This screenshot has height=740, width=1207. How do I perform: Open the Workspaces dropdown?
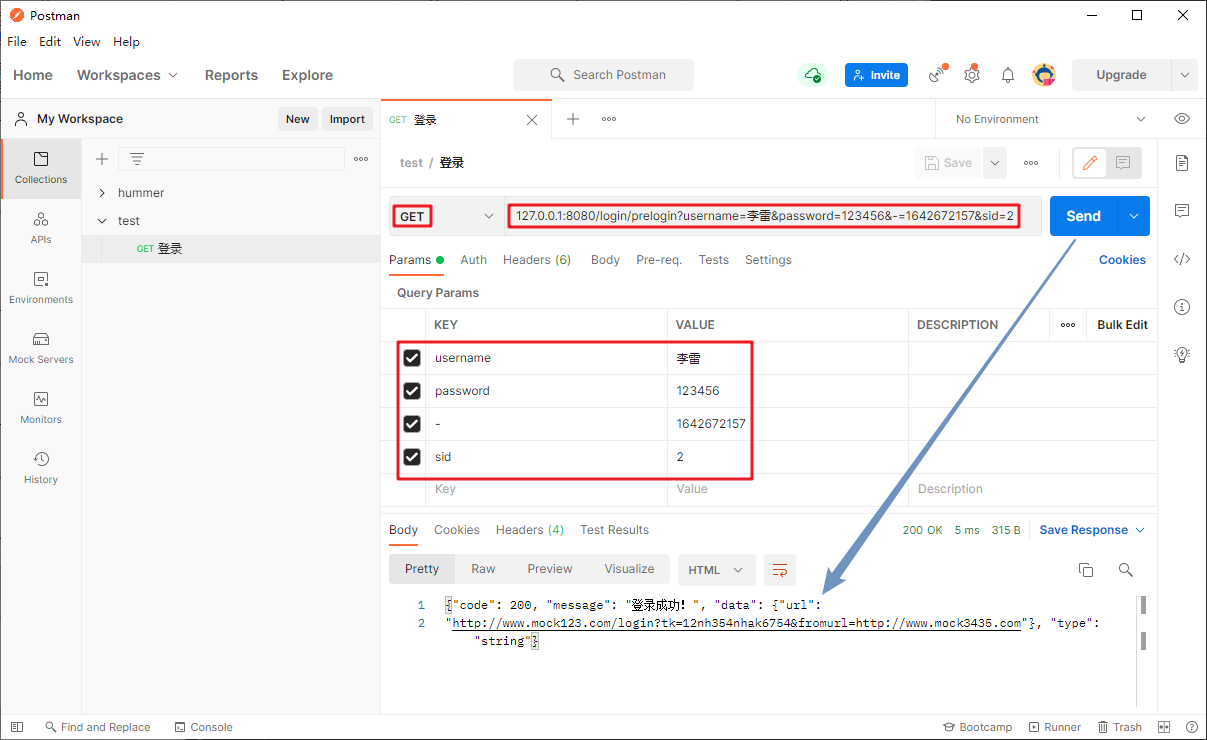coord(127,75)
